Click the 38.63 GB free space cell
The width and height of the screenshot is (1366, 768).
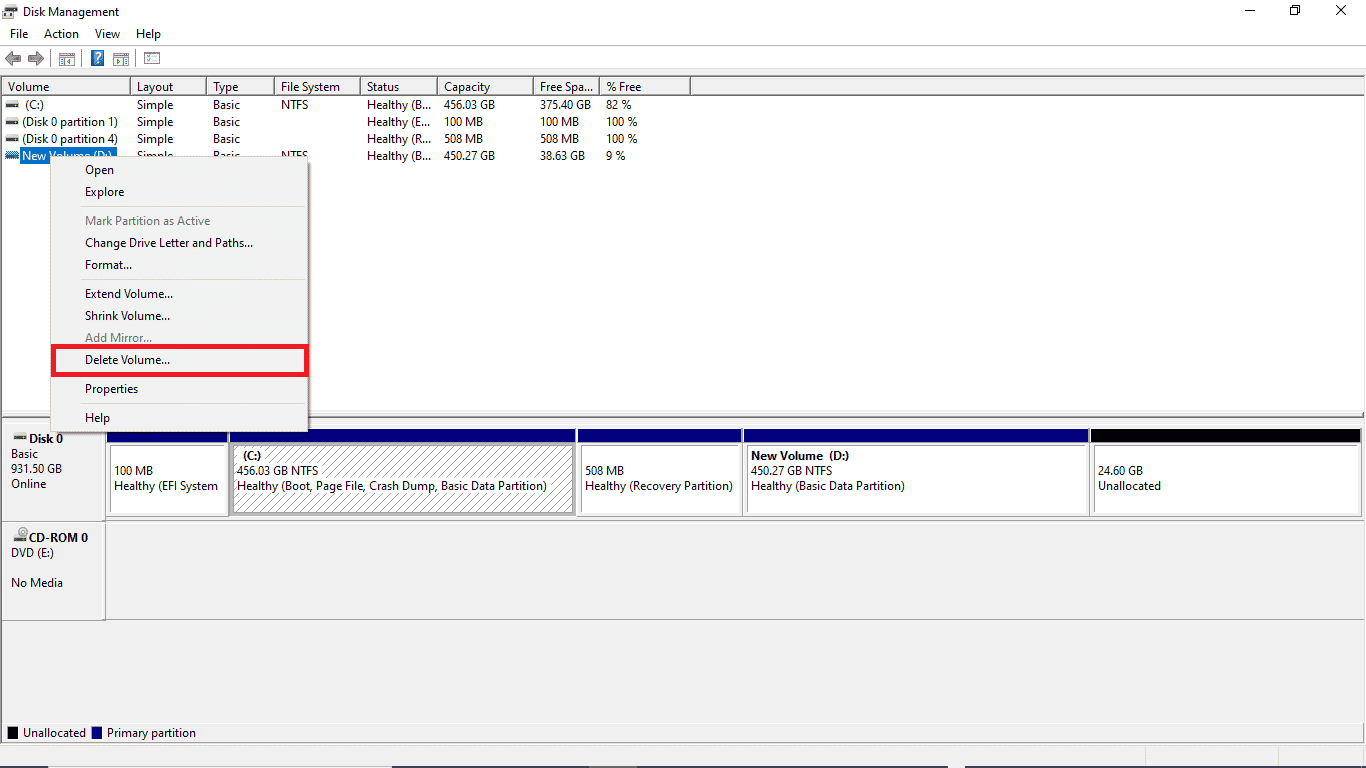562,155
